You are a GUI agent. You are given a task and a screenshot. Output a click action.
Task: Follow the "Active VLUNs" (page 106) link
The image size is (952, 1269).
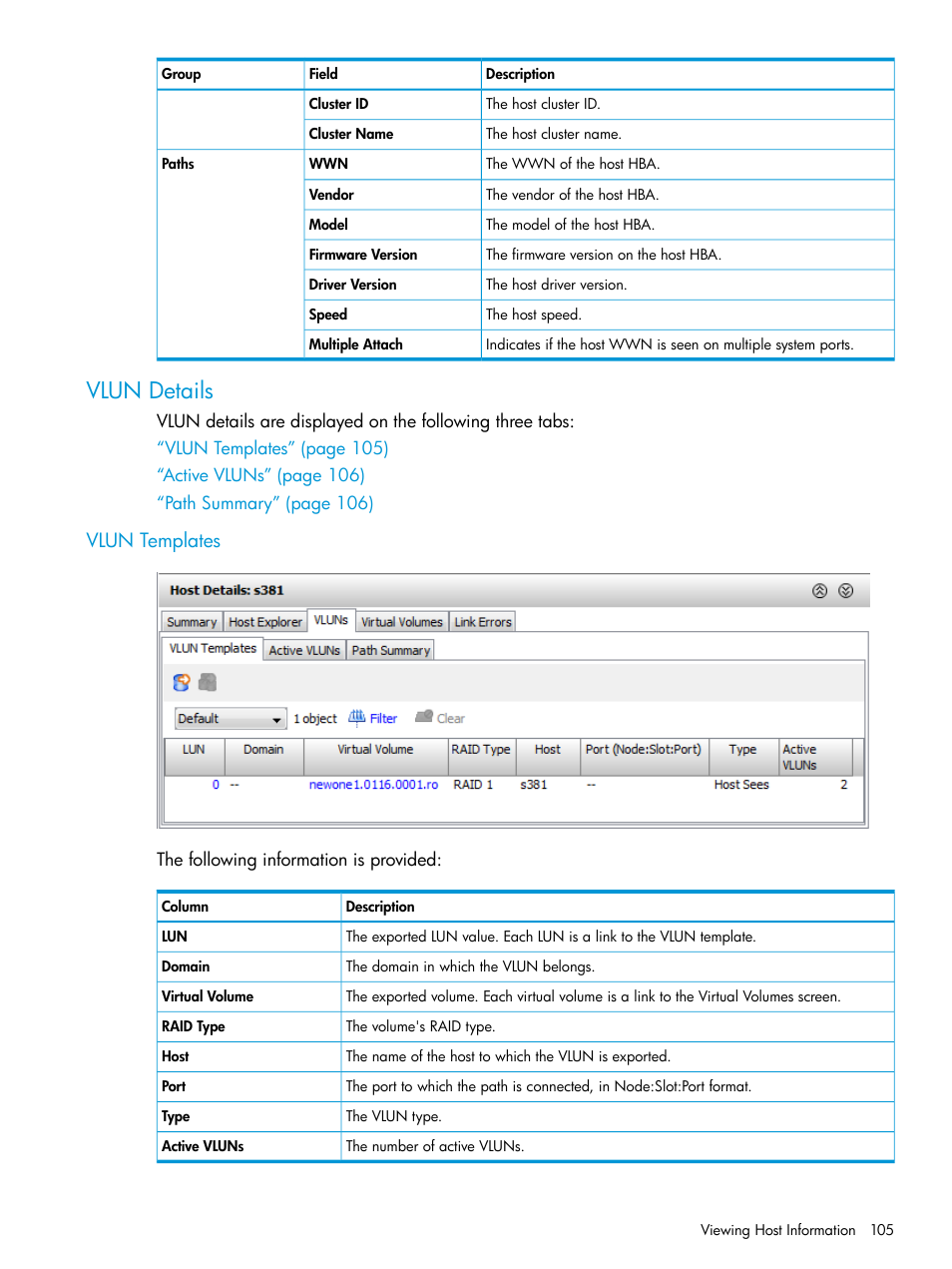click(x=260, y=475)
